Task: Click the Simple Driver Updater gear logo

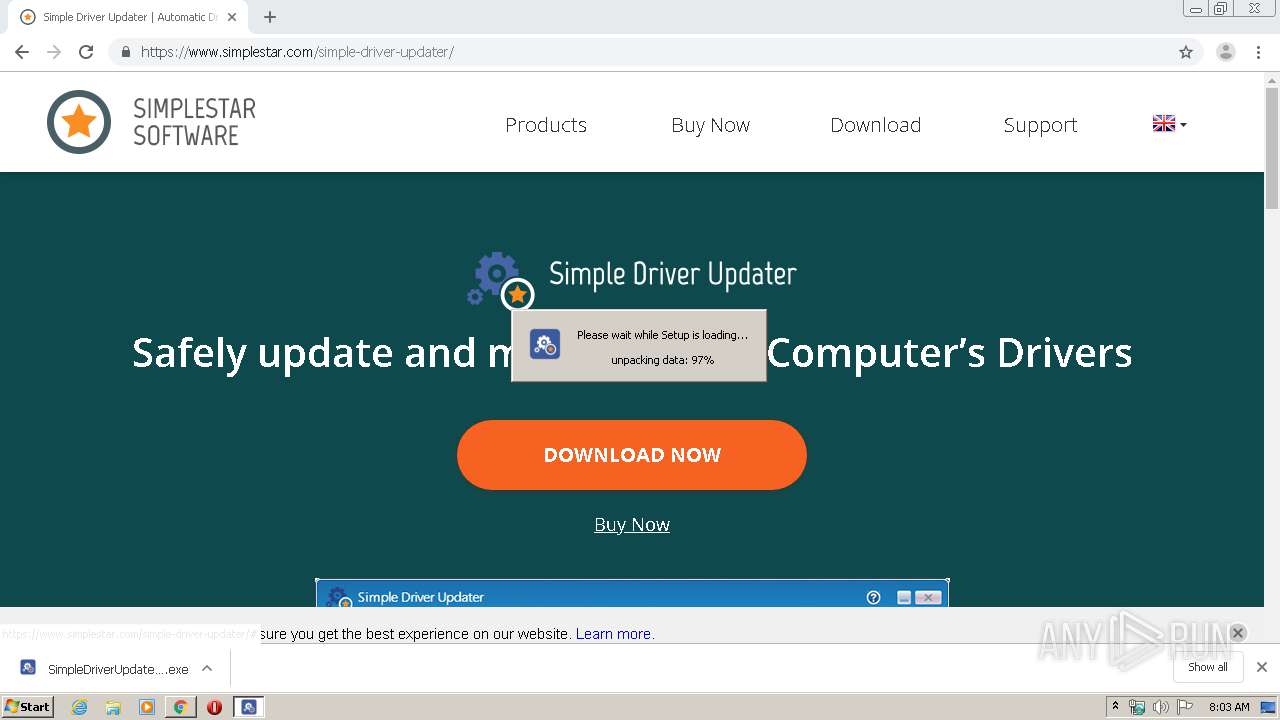Action: [x=500, y=280]
